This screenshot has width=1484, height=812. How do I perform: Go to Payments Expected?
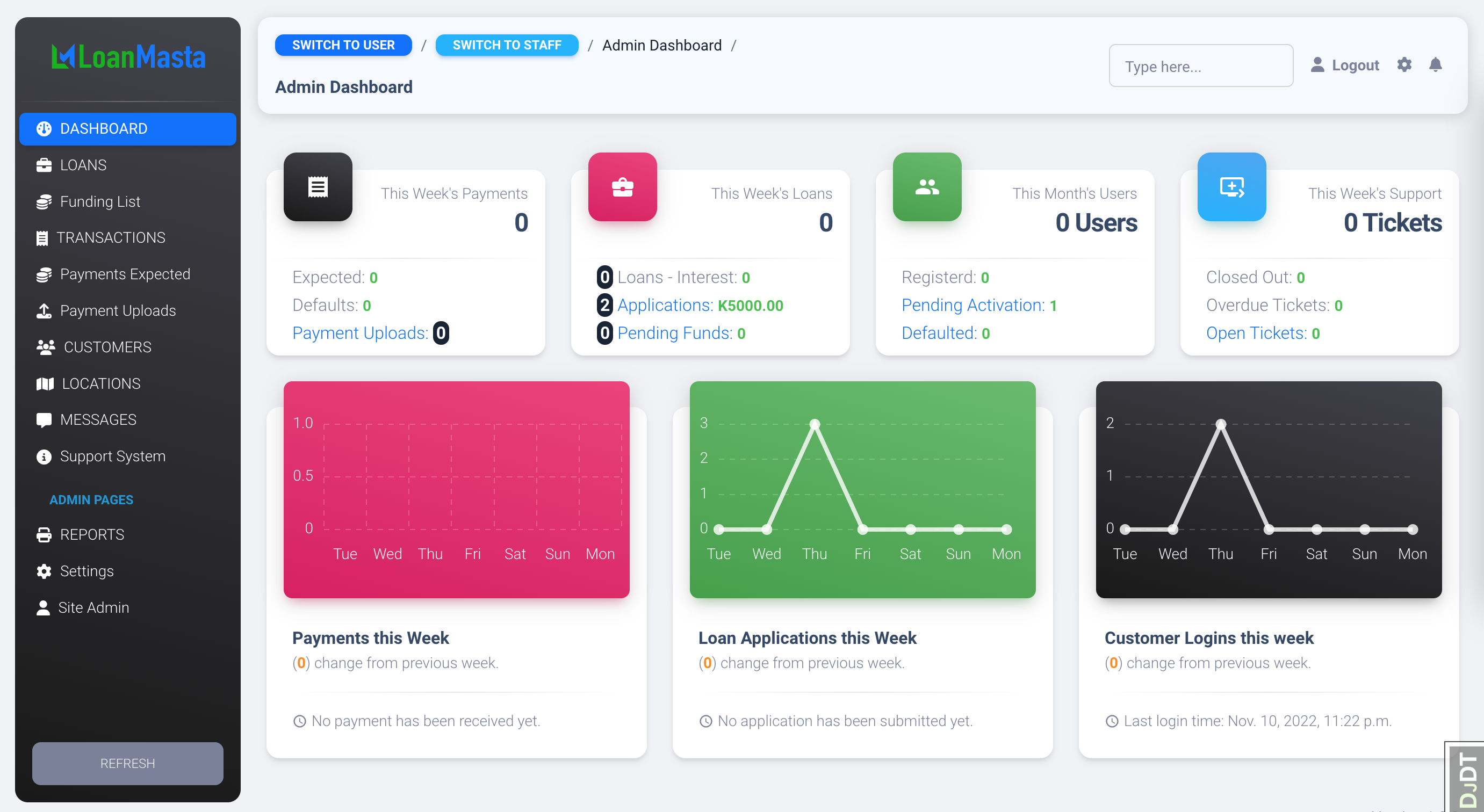128,275
